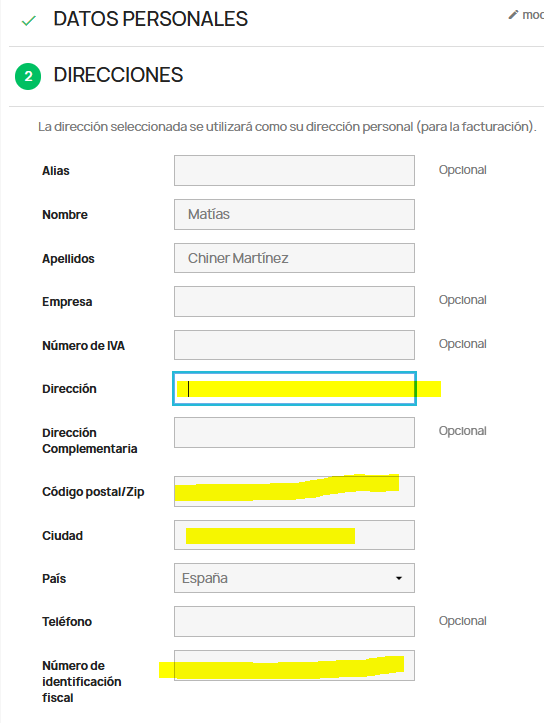Open the Direcciones section header
The image size is (544, 723).
point(118,75)
